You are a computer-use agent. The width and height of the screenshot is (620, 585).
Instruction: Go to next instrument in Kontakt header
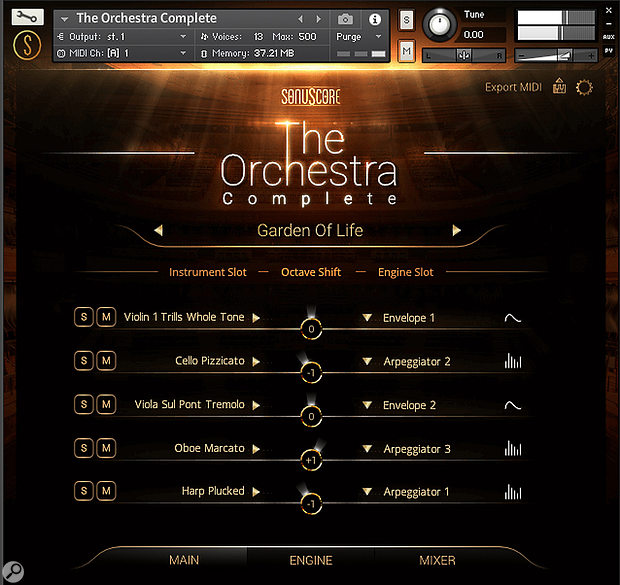coord(318,19)
